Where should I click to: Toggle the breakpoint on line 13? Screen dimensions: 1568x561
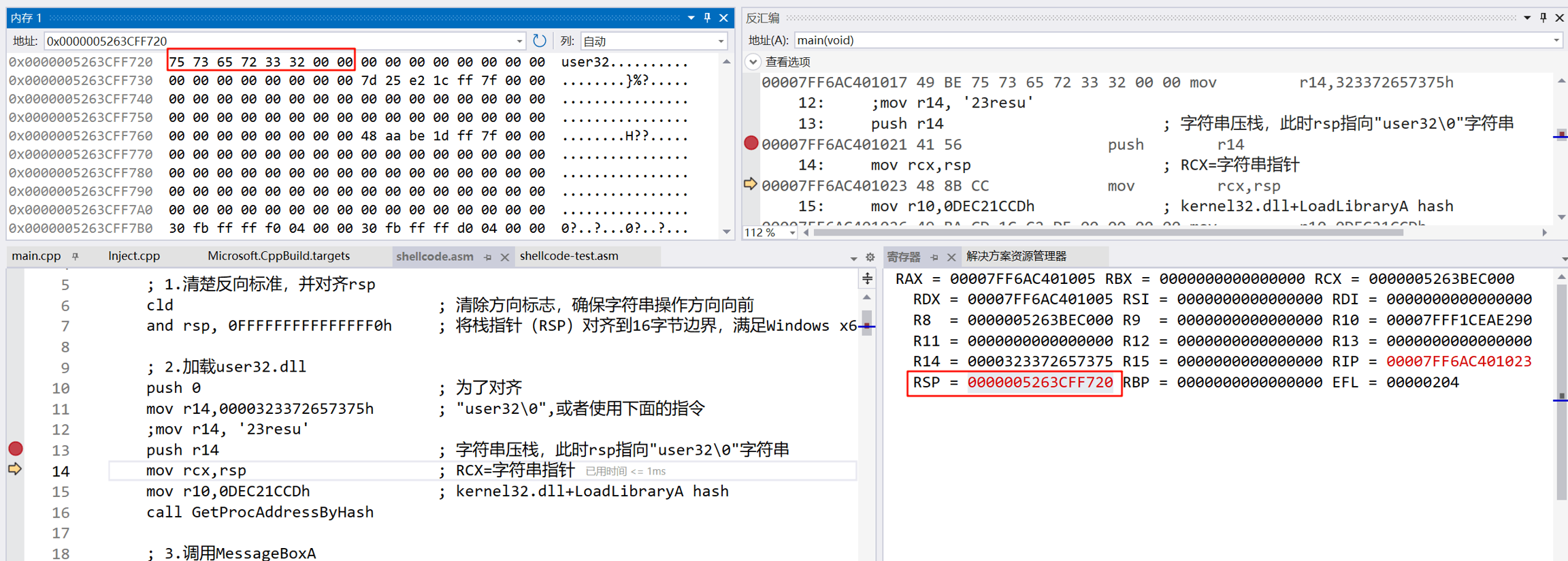pos(16,449)
